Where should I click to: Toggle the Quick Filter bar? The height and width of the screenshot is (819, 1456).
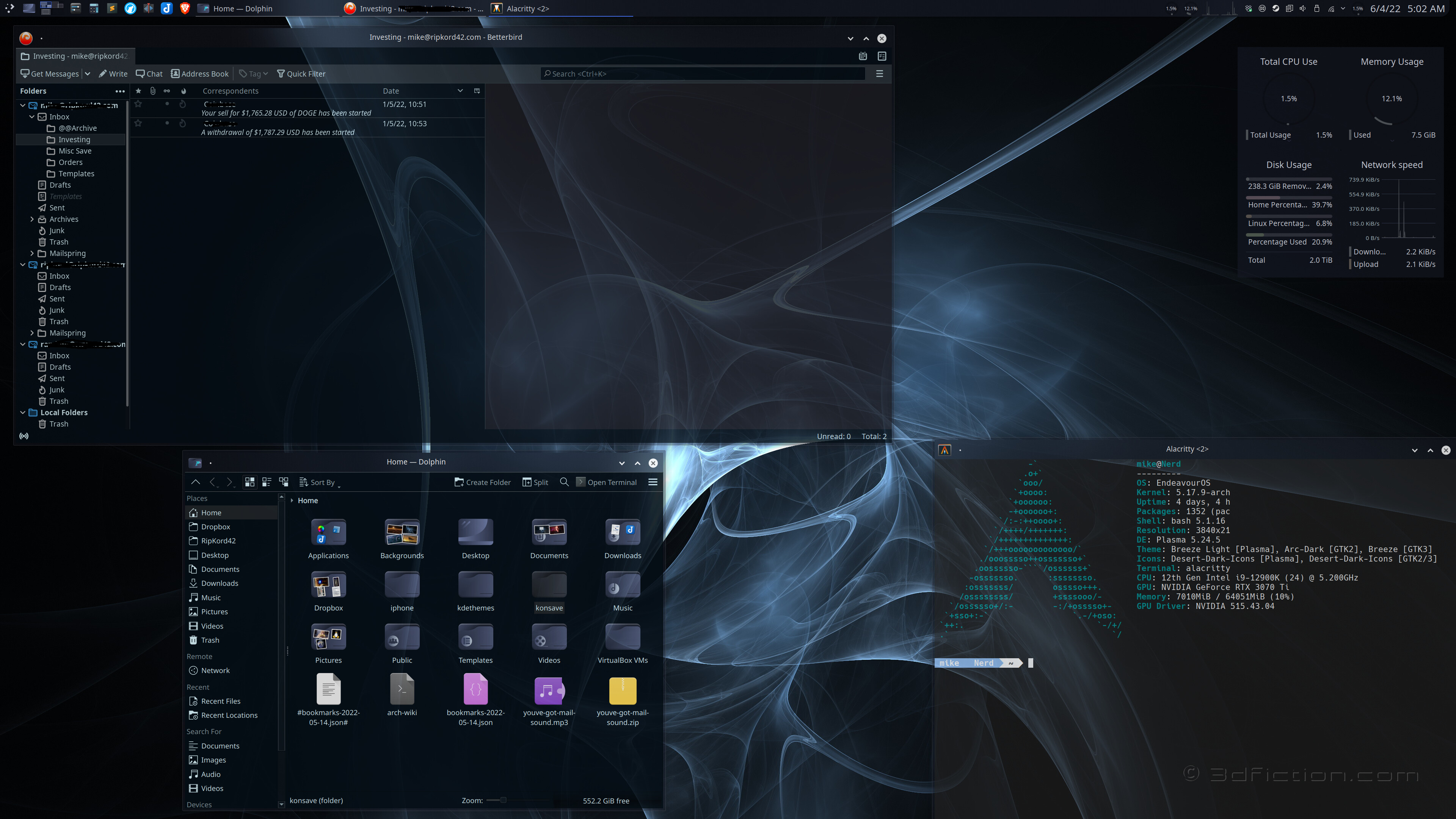301,74
